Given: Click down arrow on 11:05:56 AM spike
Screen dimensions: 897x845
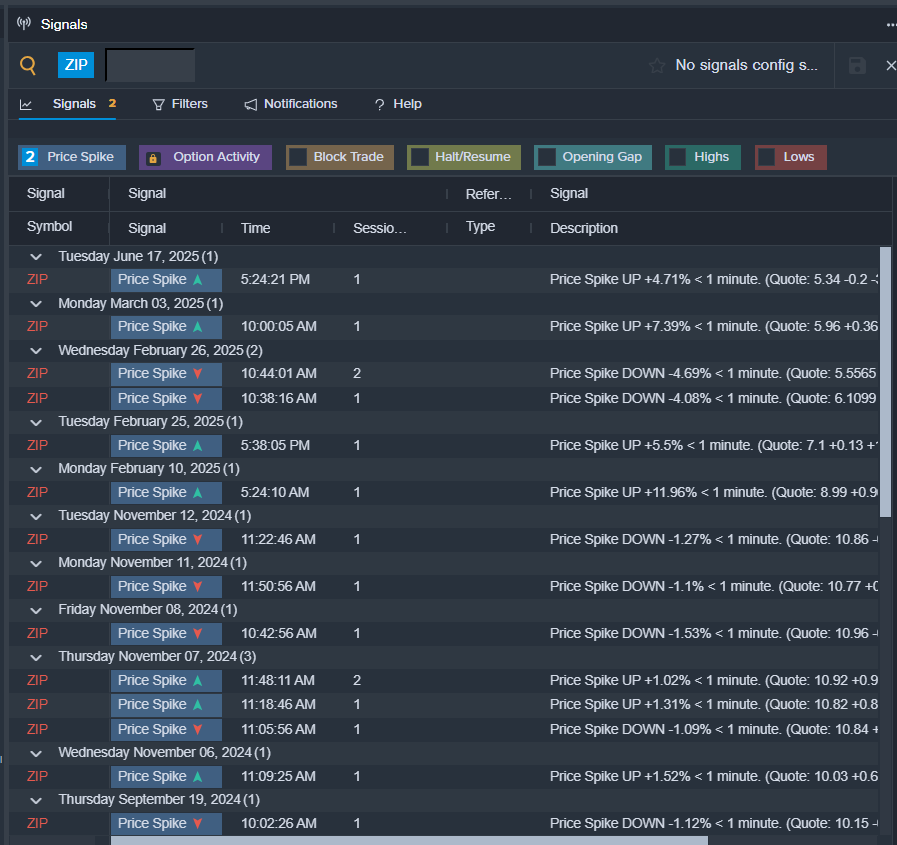Looking at the screenshot, I should [x=198, y=729].
